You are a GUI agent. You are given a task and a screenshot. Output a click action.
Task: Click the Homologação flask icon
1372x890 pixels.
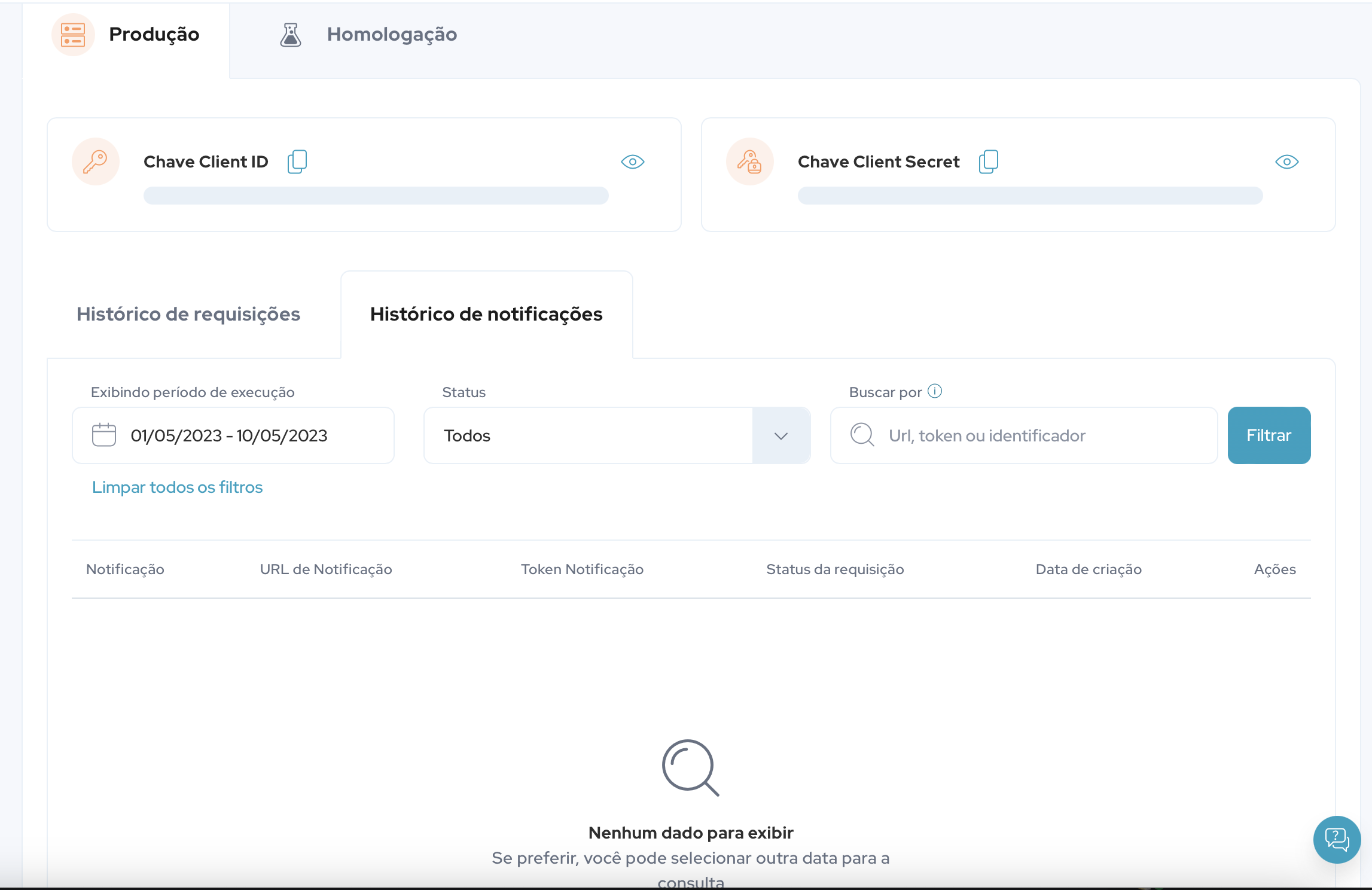click(291, 35)
